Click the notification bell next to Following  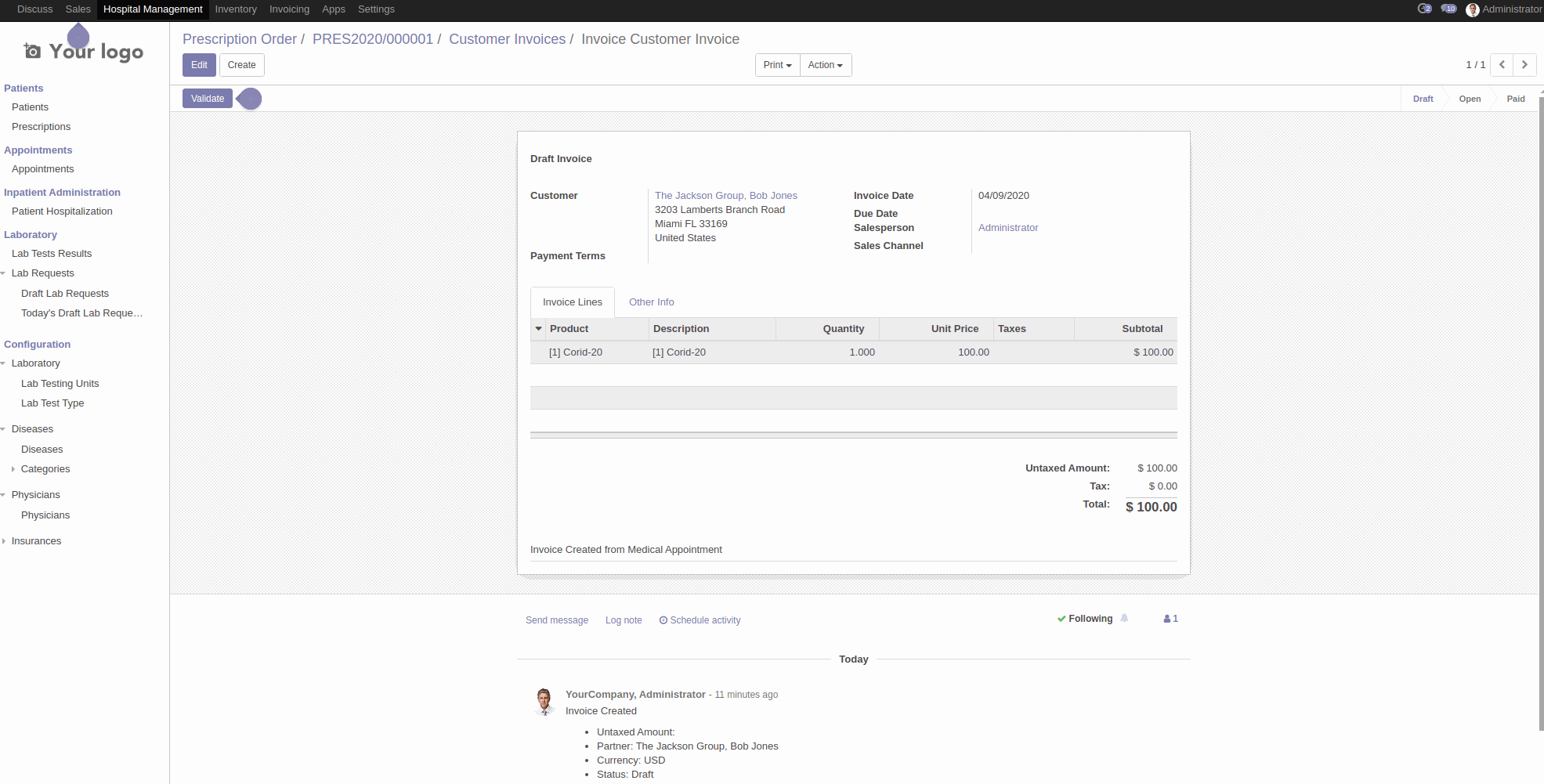pos(1124,619)
